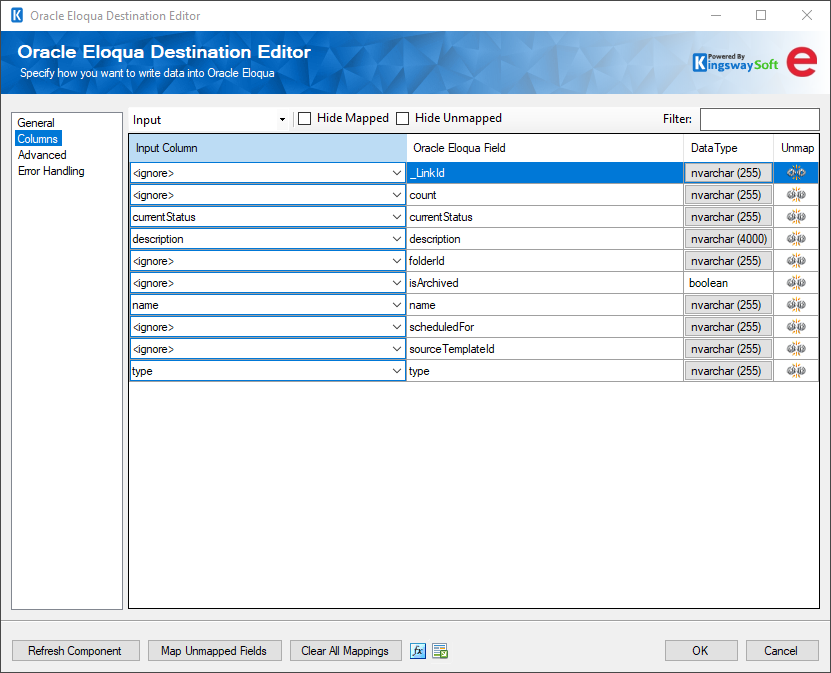
Task: Go to the General page
Action: 36,123
